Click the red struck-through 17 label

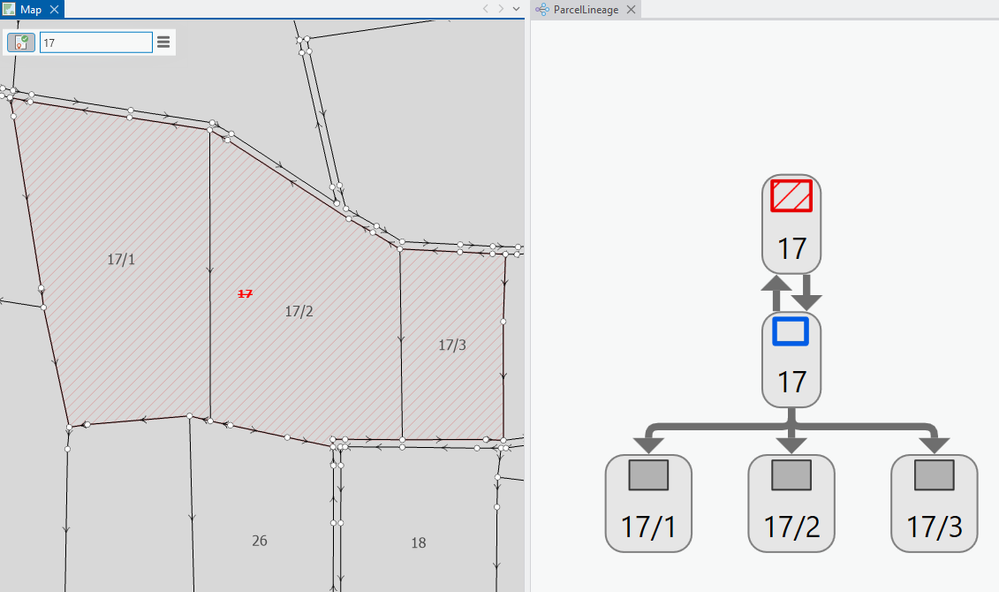[x=245, y=294]
